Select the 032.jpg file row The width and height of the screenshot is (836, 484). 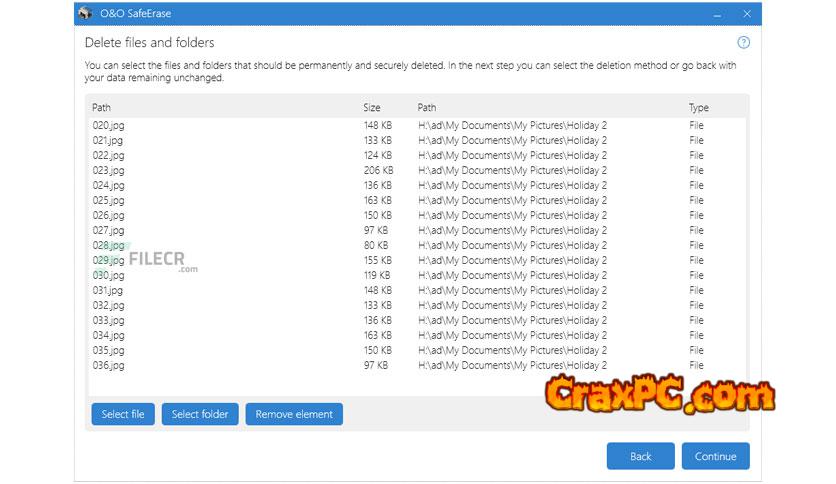tap(417, 305)
